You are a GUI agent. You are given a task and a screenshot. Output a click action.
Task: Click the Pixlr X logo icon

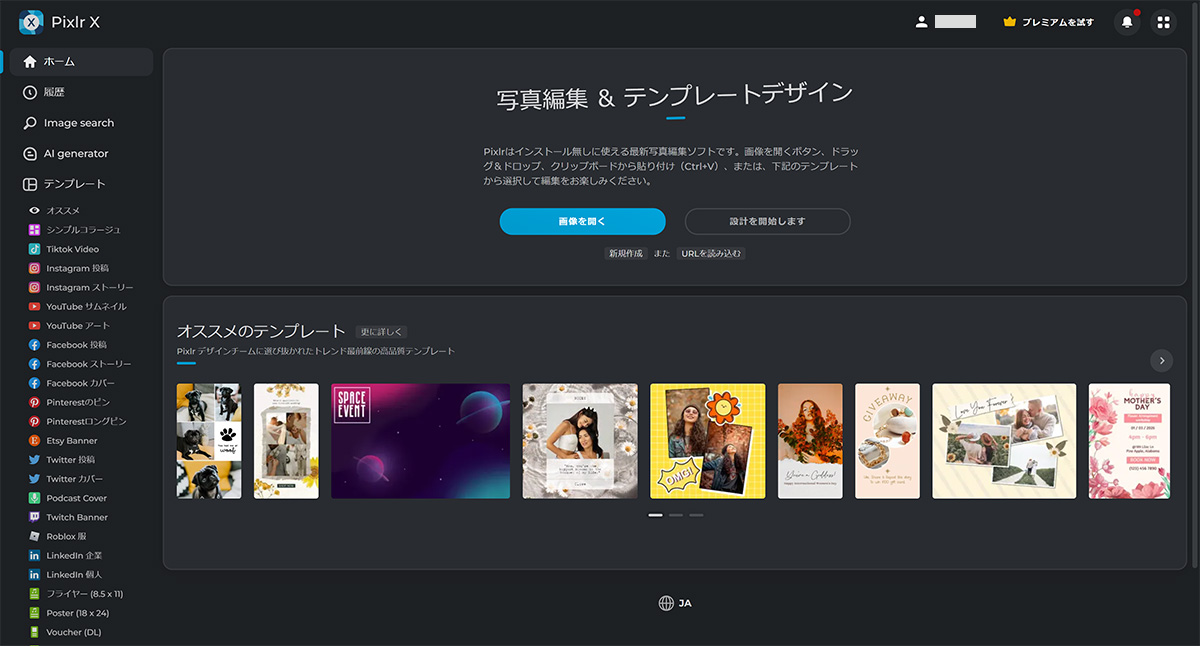click(31, 21)
